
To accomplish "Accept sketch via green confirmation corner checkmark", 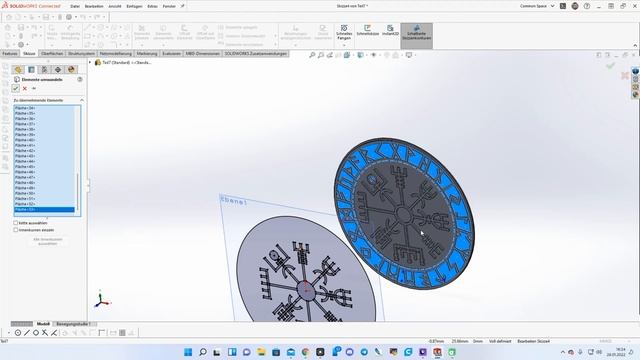I will [x=611, y=65].
